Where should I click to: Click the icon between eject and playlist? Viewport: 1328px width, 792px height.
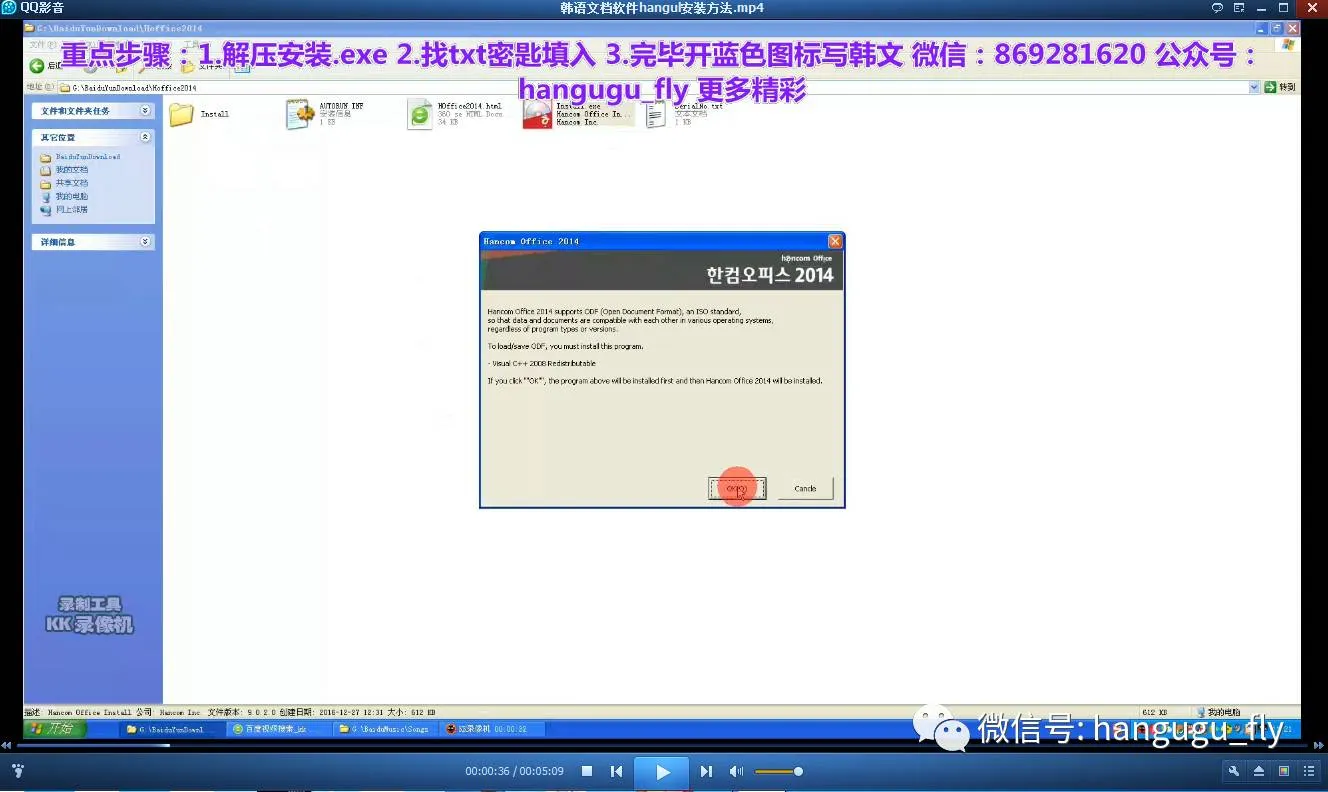pos(1284,771)
